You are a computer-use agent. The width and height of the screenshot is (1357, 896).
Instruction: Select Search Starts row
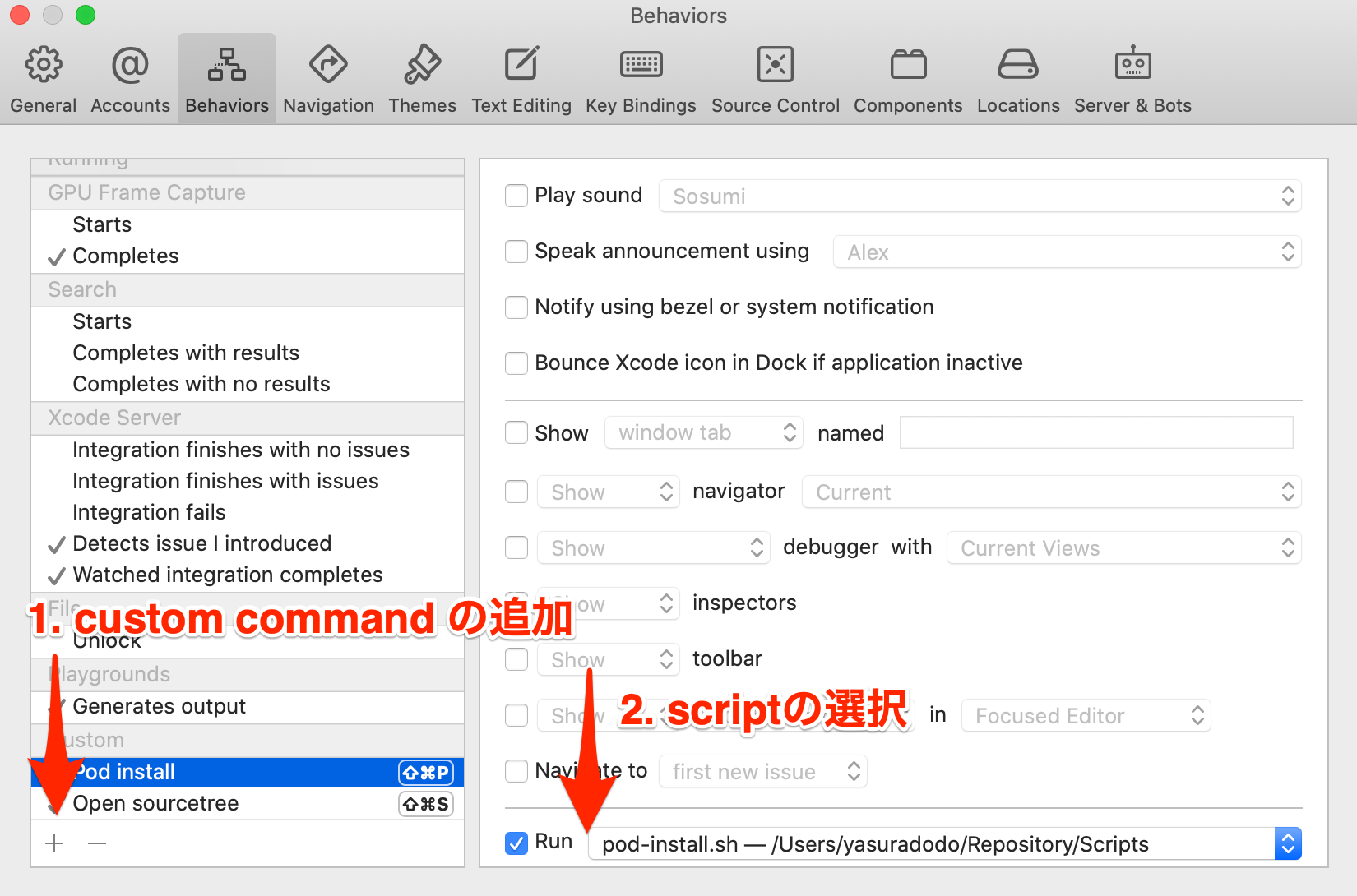pyautogui.click(x=248, y=322)
